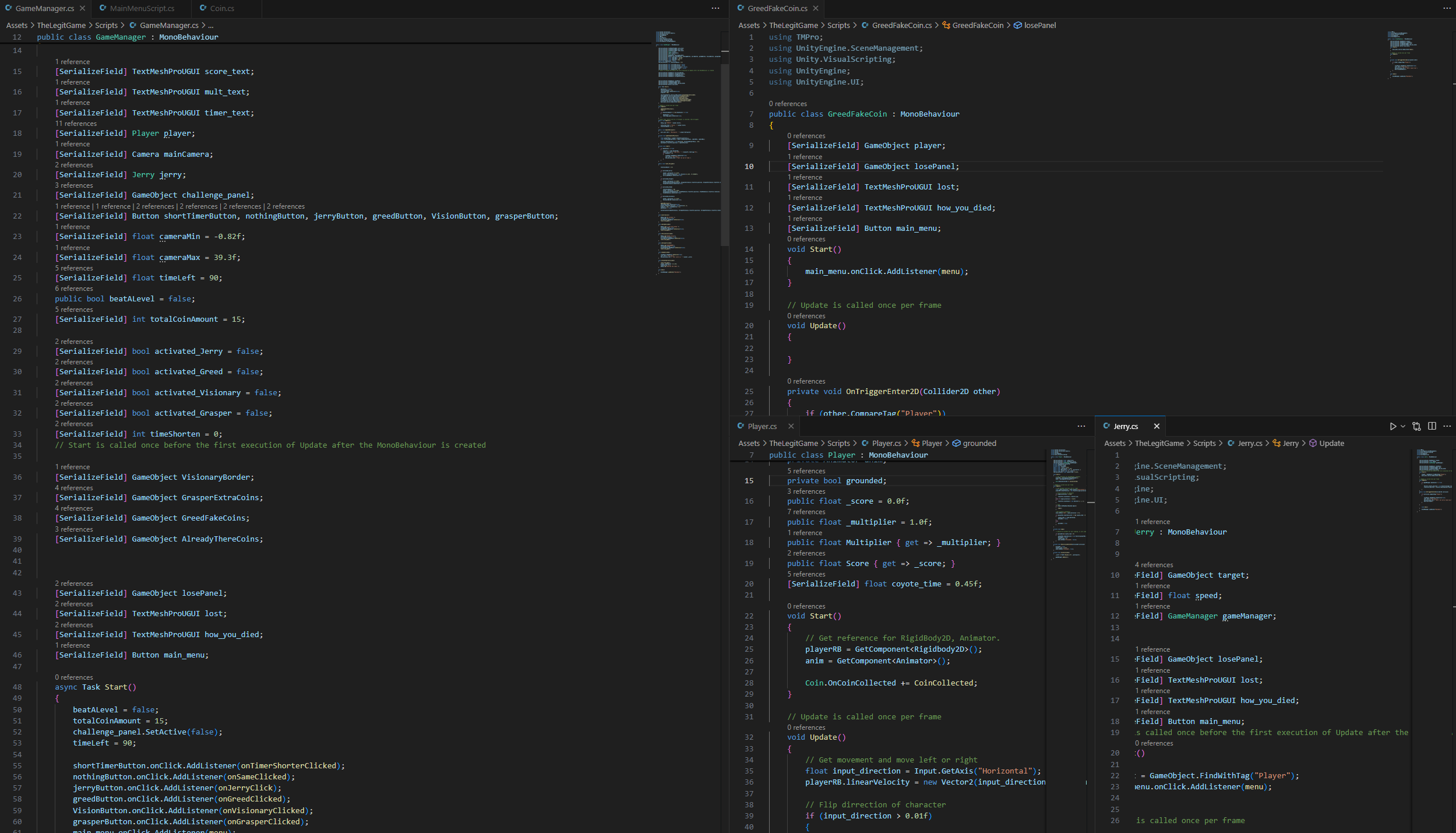Viewport: 1456px width, 833px height.
Task: Close the Player.cs tab
Action: (791, 426)
